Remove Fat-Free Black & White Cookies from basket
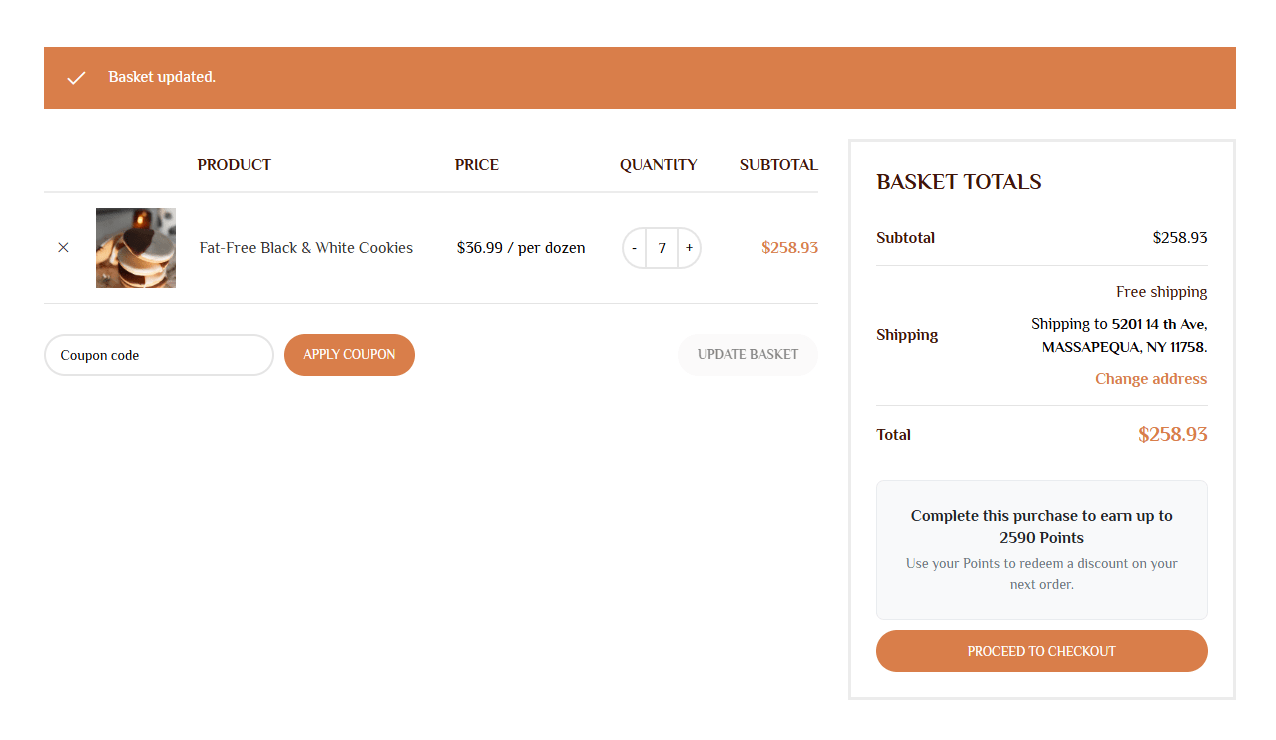The height and width of the screenshot is (740, 1276). pyautogui.click(x=63, y=247)
